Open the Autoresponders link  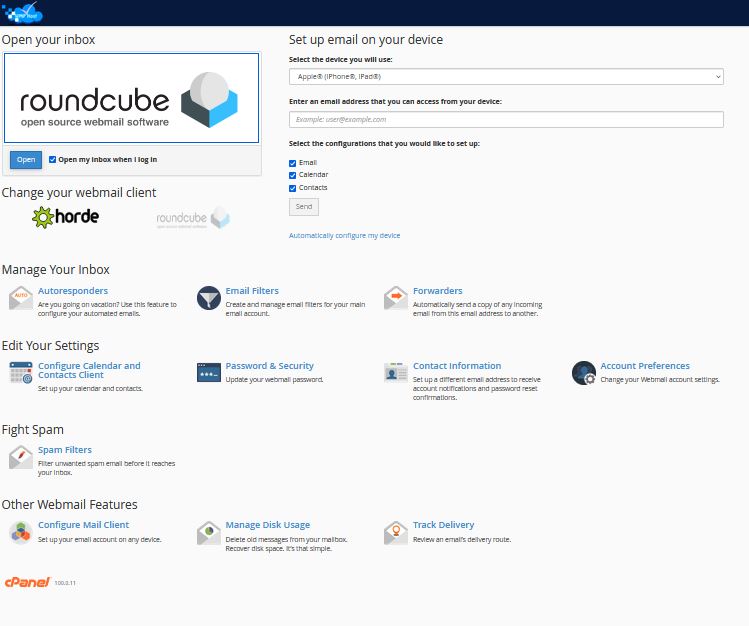[x=73, y=291]
